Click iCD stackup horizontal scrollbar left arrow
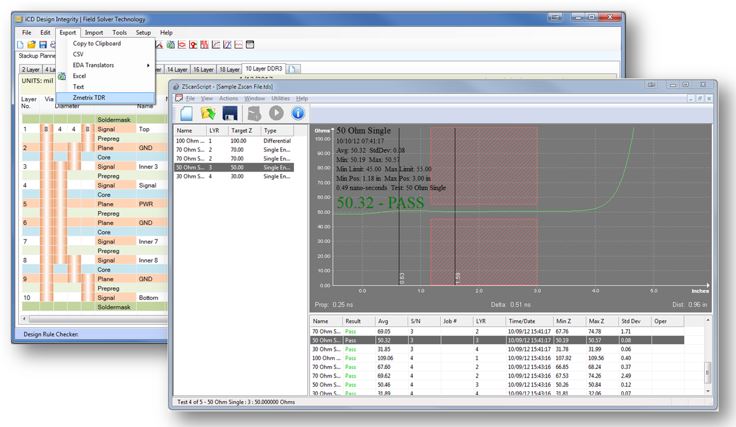This screenshot has width=736, height=427. (x=24, y=319)
